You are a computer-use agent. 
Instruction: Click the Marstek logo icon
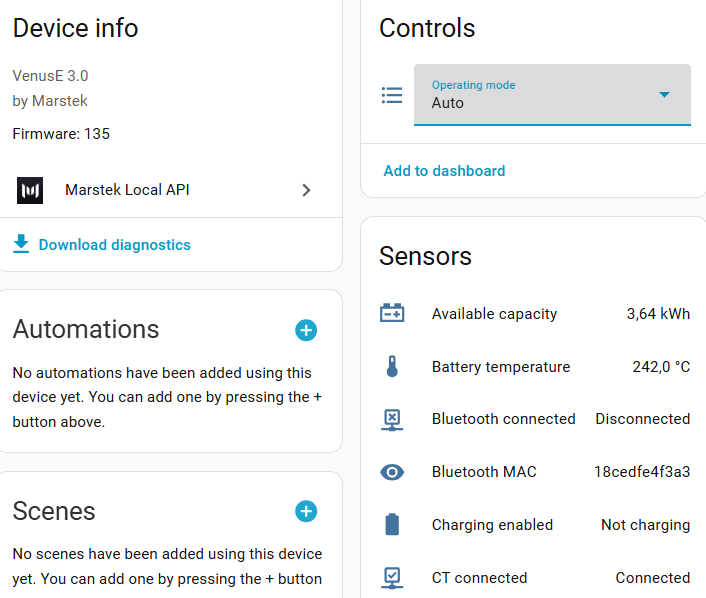pos(30,190)
